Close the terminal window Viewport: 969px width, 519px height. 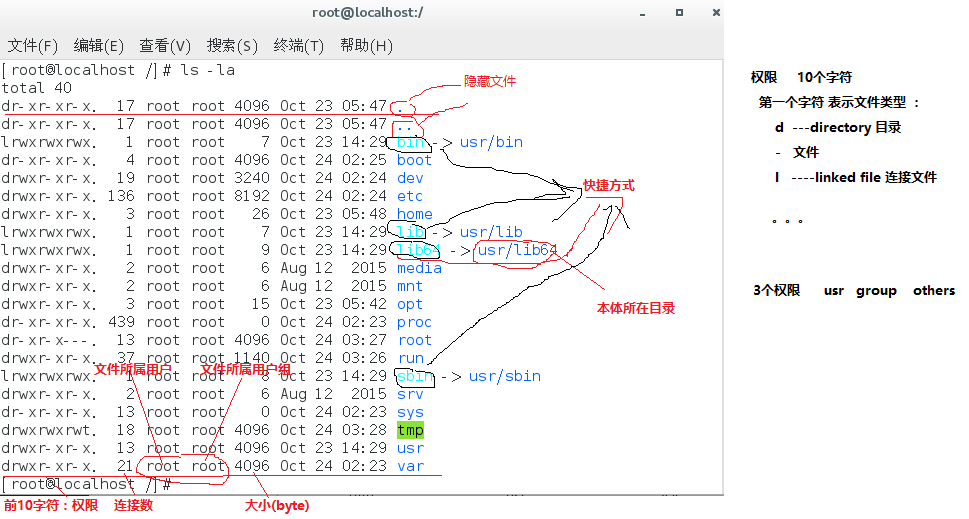point(716,12)
